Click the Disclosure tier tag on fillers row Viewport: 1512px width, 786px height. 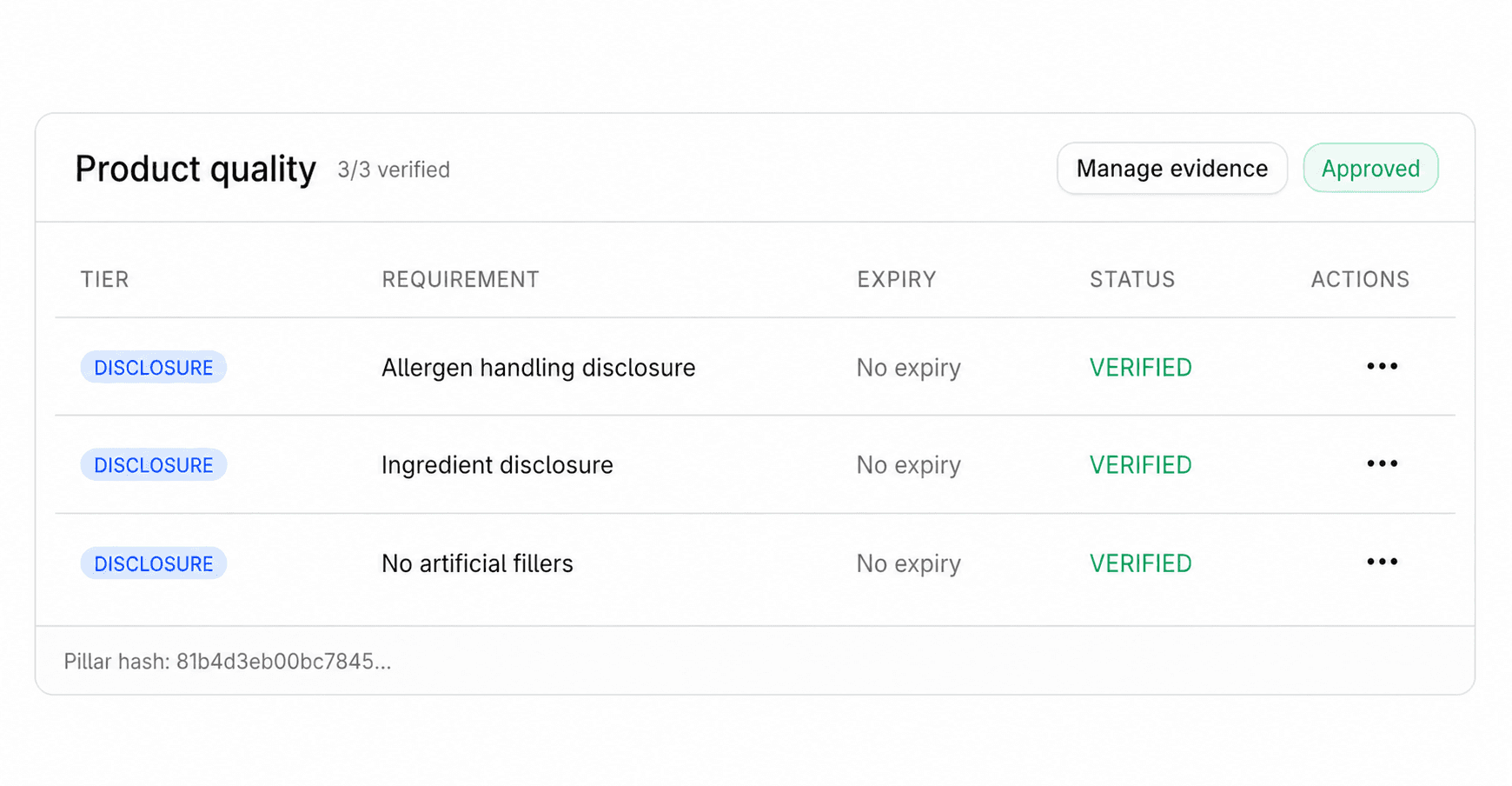(154, 563)
